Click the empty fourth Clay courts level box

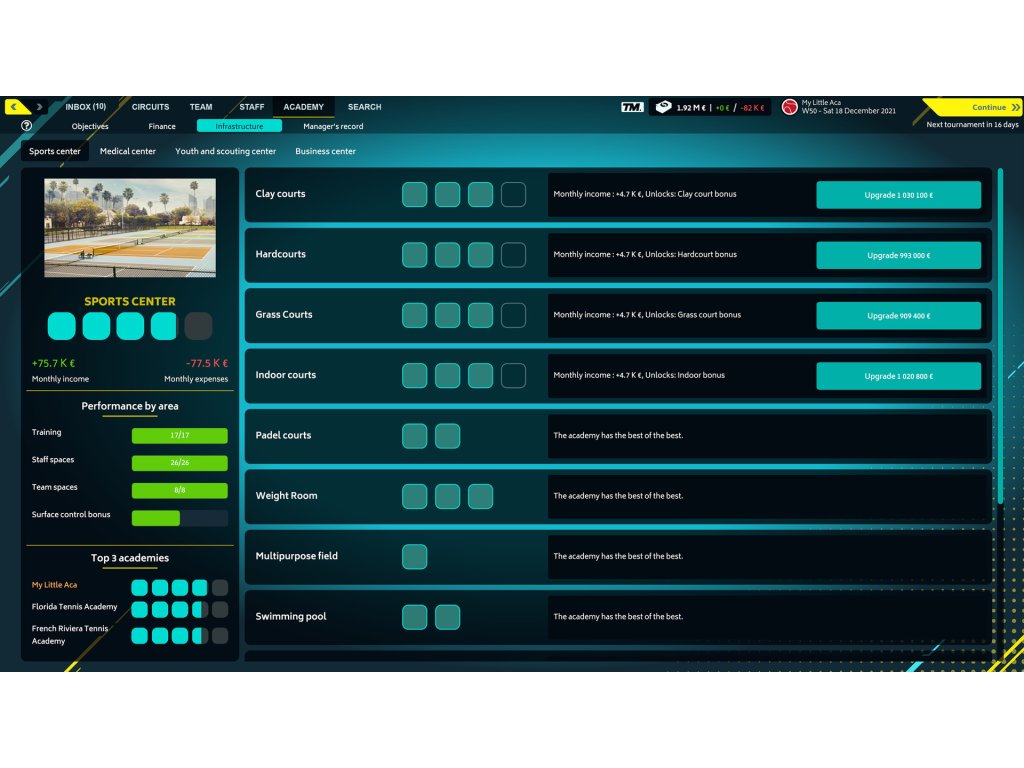pos(513,195)
